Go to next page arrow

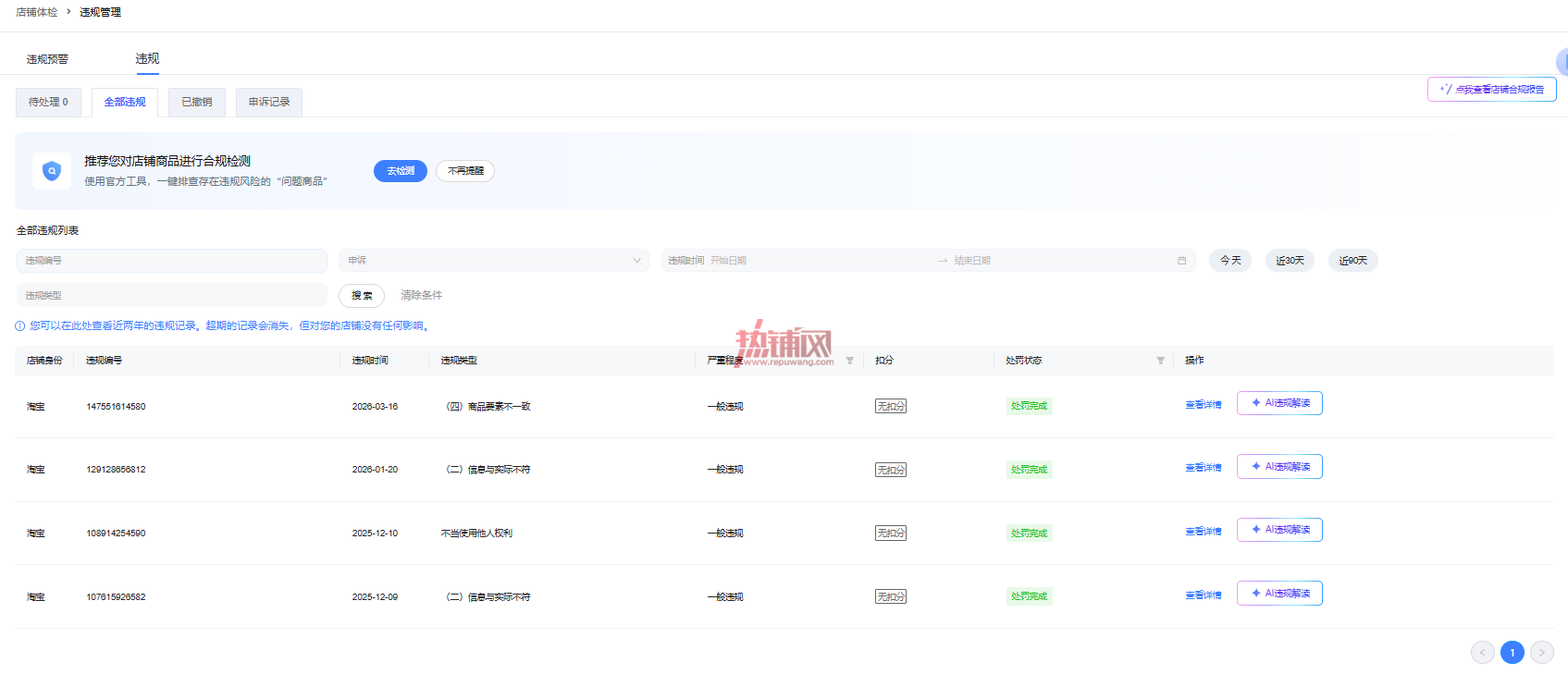pos(1542,653)
